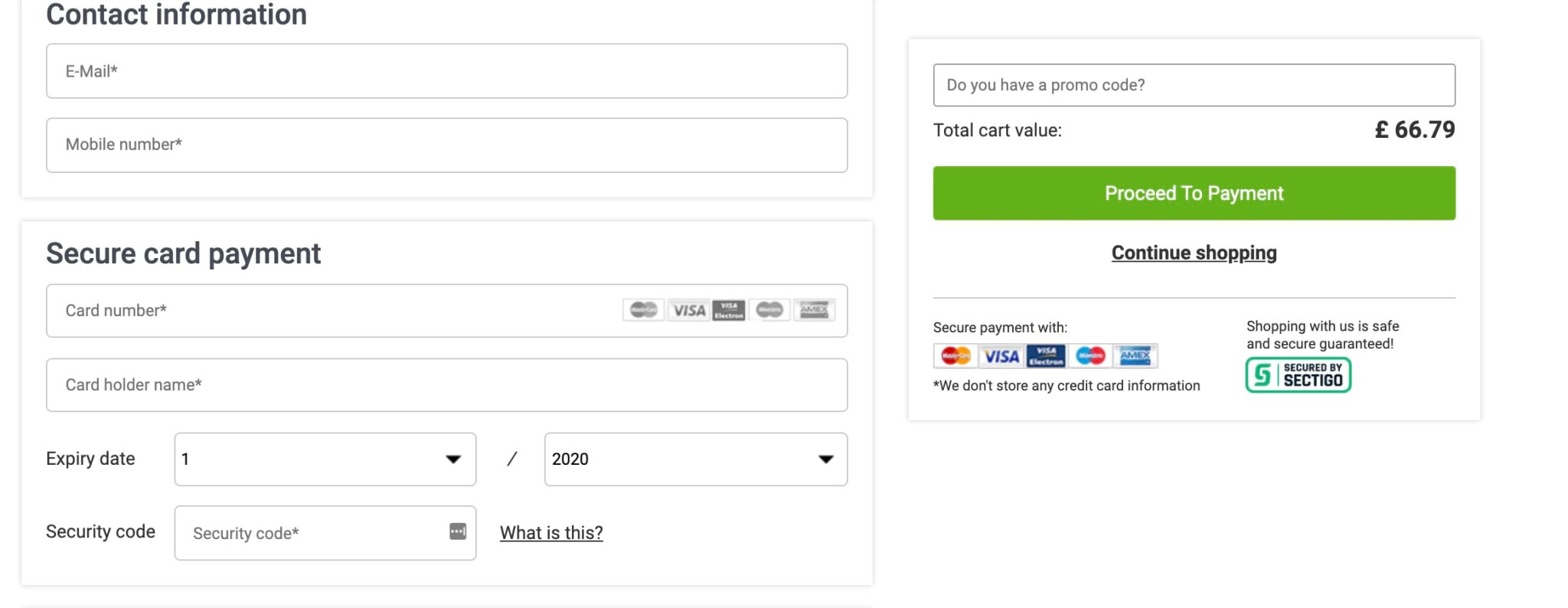1568x608 pixels.
Task: Open the expiry year dropdown showing 2020
Action: pyautogui.click(x=695, y=459)
